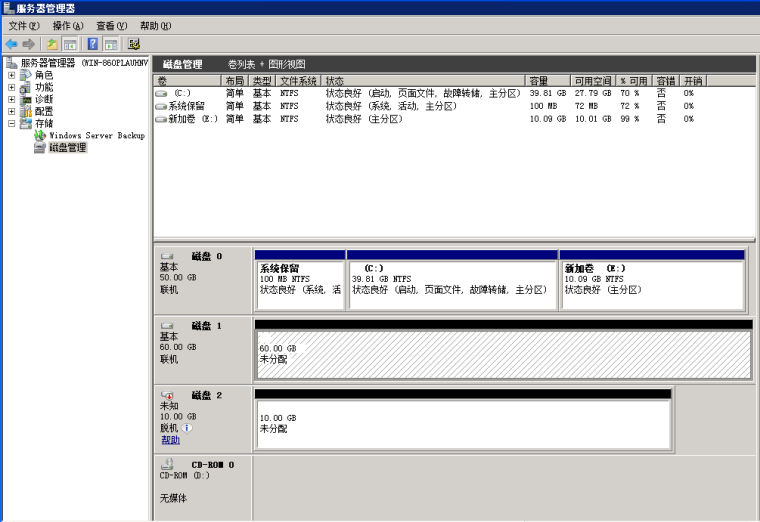760x522 pixels.
Task: Sort by the 可用空间 column header
Action: (x=593, y=81)
